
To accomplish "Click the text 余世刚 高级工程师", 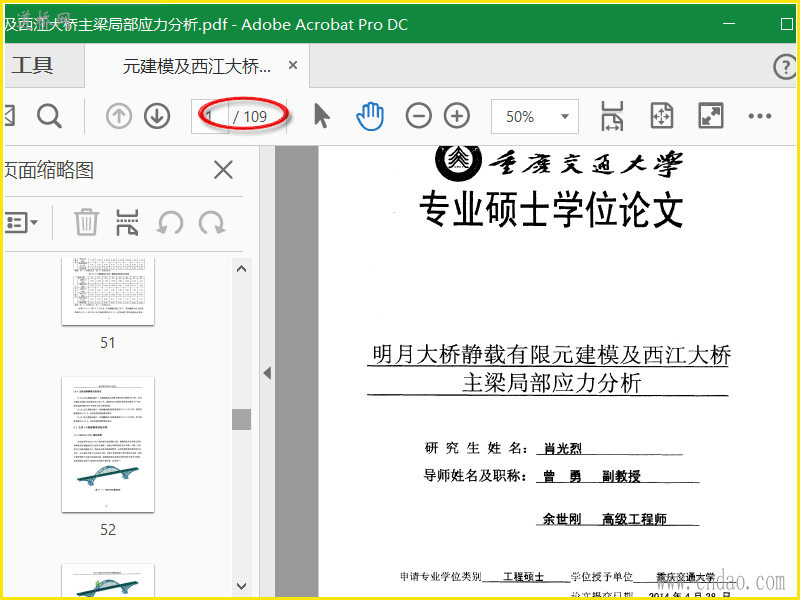I will [x=605, y=519].
